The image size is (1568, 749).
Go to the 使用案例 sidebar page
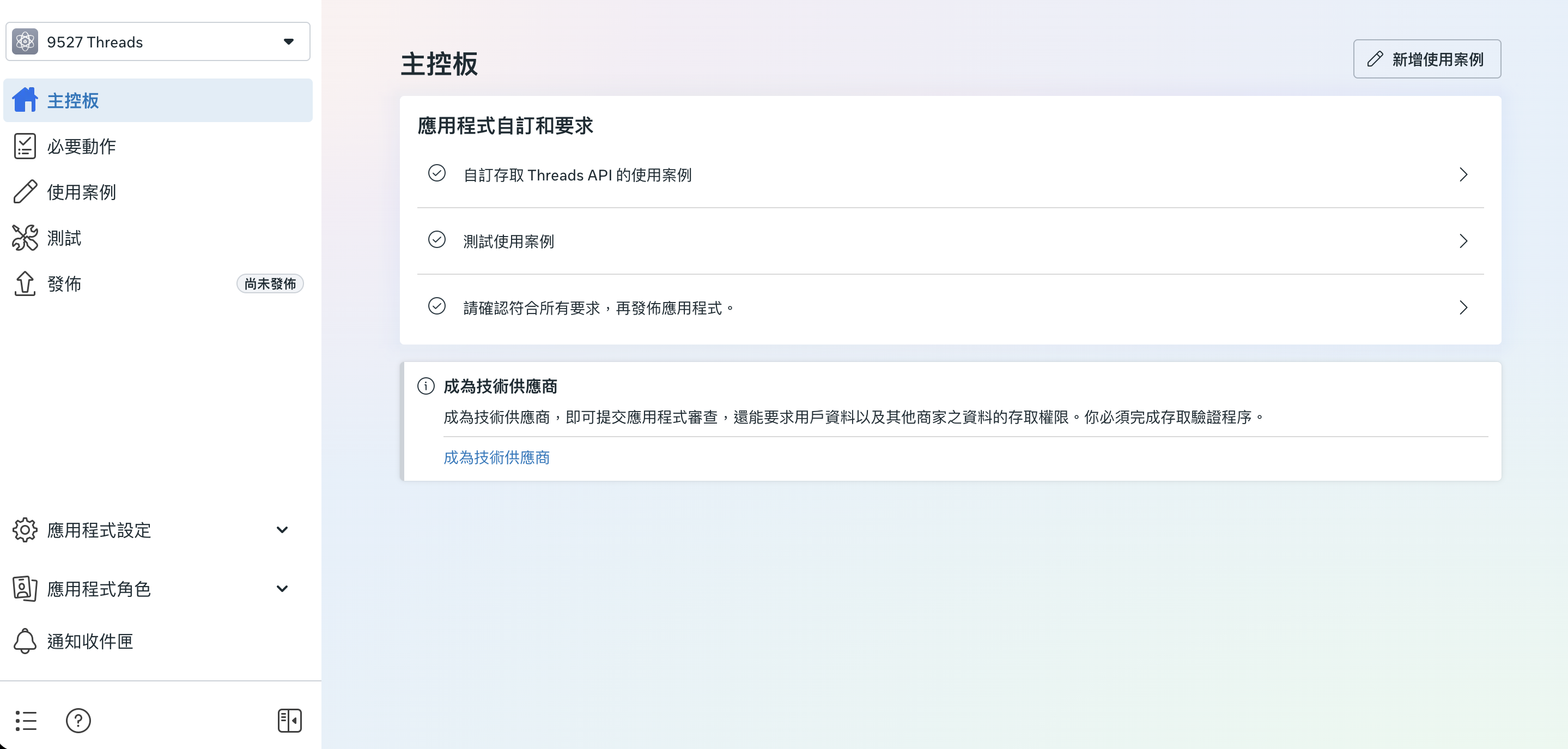pos(157,192)
